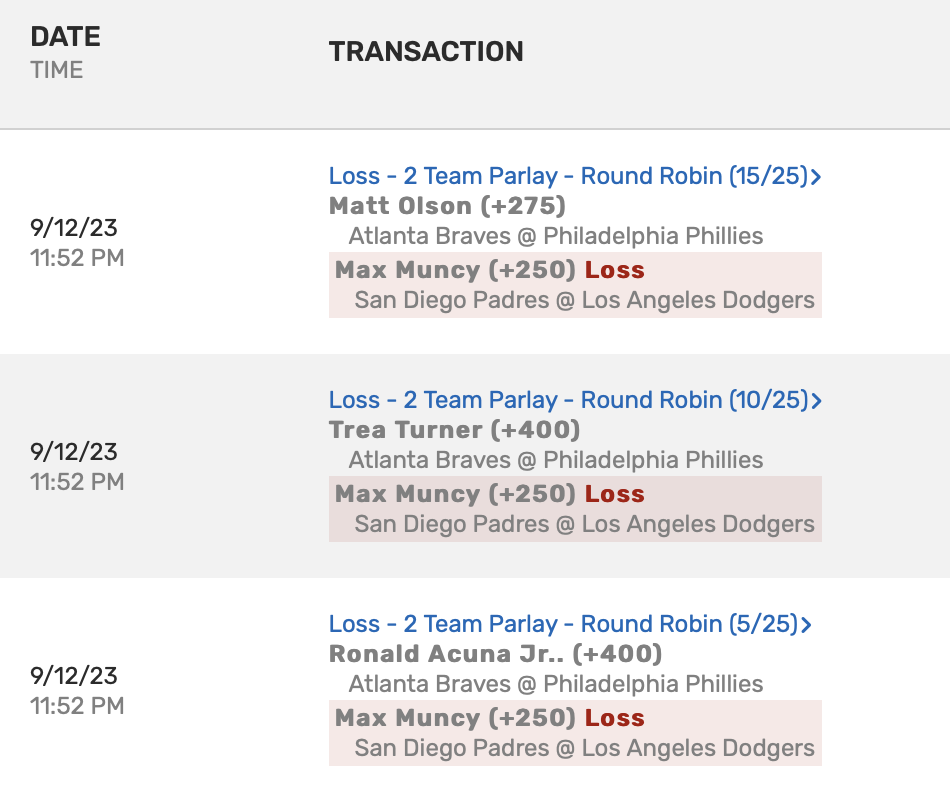Expand the chevron after Round Robin (15/25)

coord(817,177)
